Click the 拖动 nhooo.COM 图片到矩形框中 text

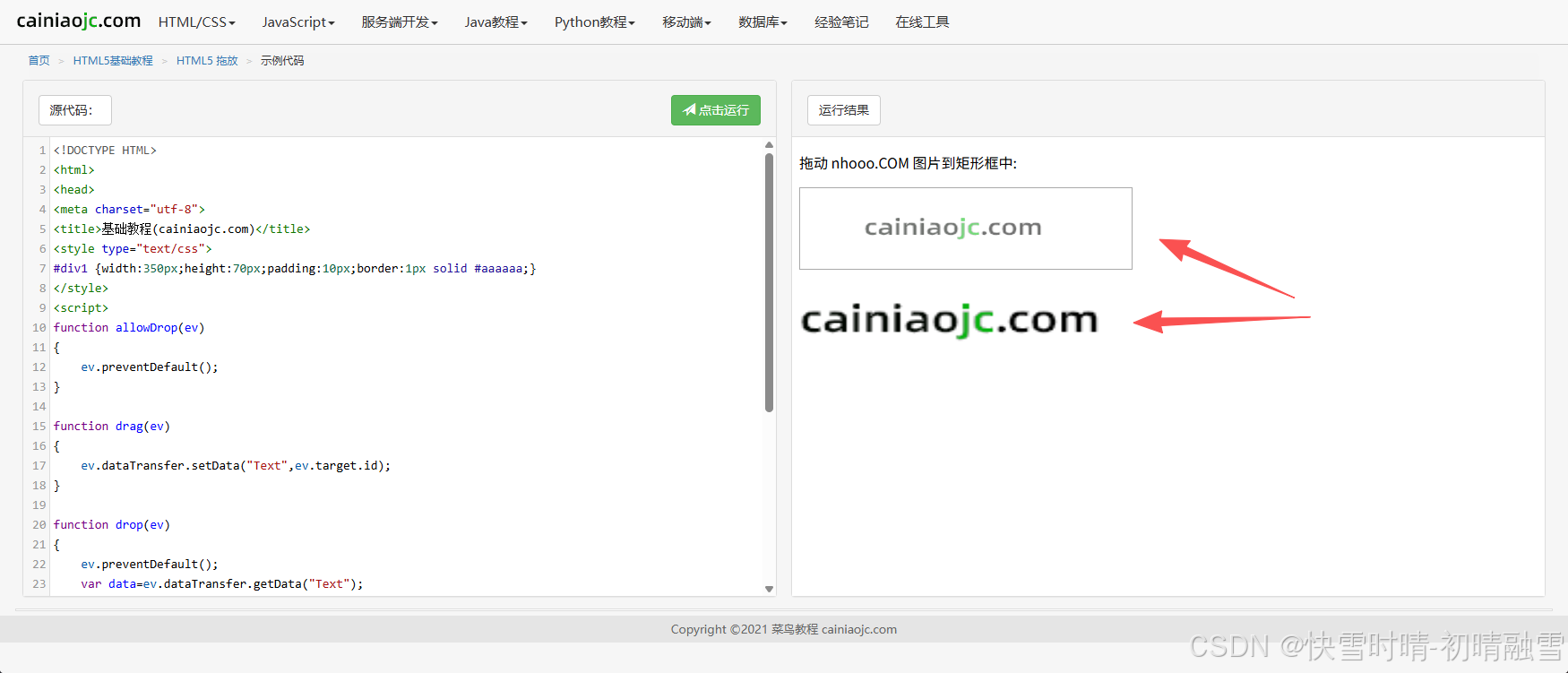(908, 163)
